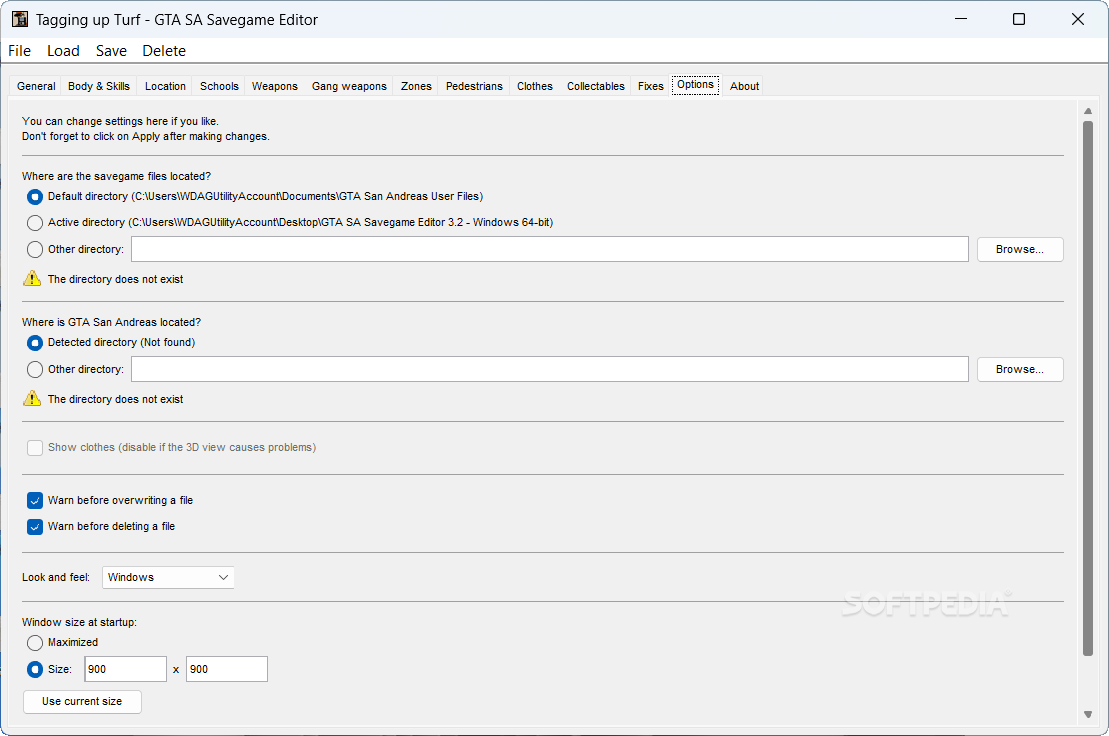Click 'The directory does not exist' savegame message
Viewport: 1109px width, 736px height.
[115, 279]
